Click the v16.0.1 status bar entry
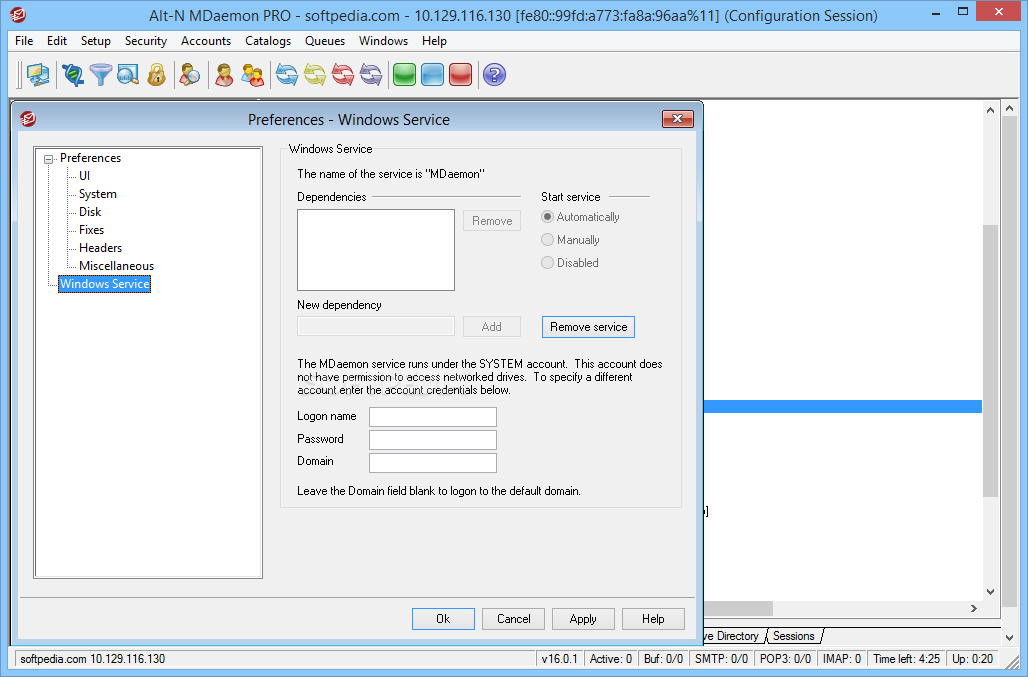Viewport: 1028px width, 677px height. coord(559,659)
